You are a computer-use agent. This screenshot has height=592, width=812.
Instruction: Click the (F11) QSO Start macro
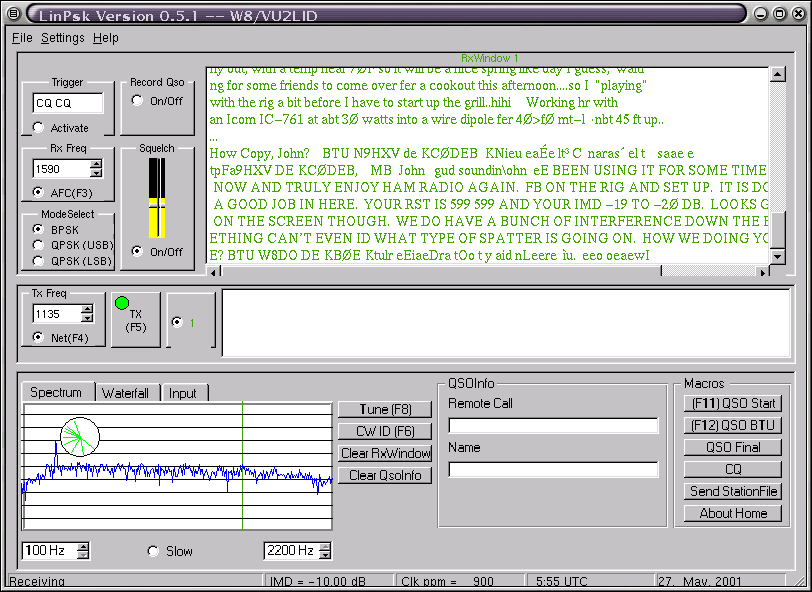coord(733,403)
